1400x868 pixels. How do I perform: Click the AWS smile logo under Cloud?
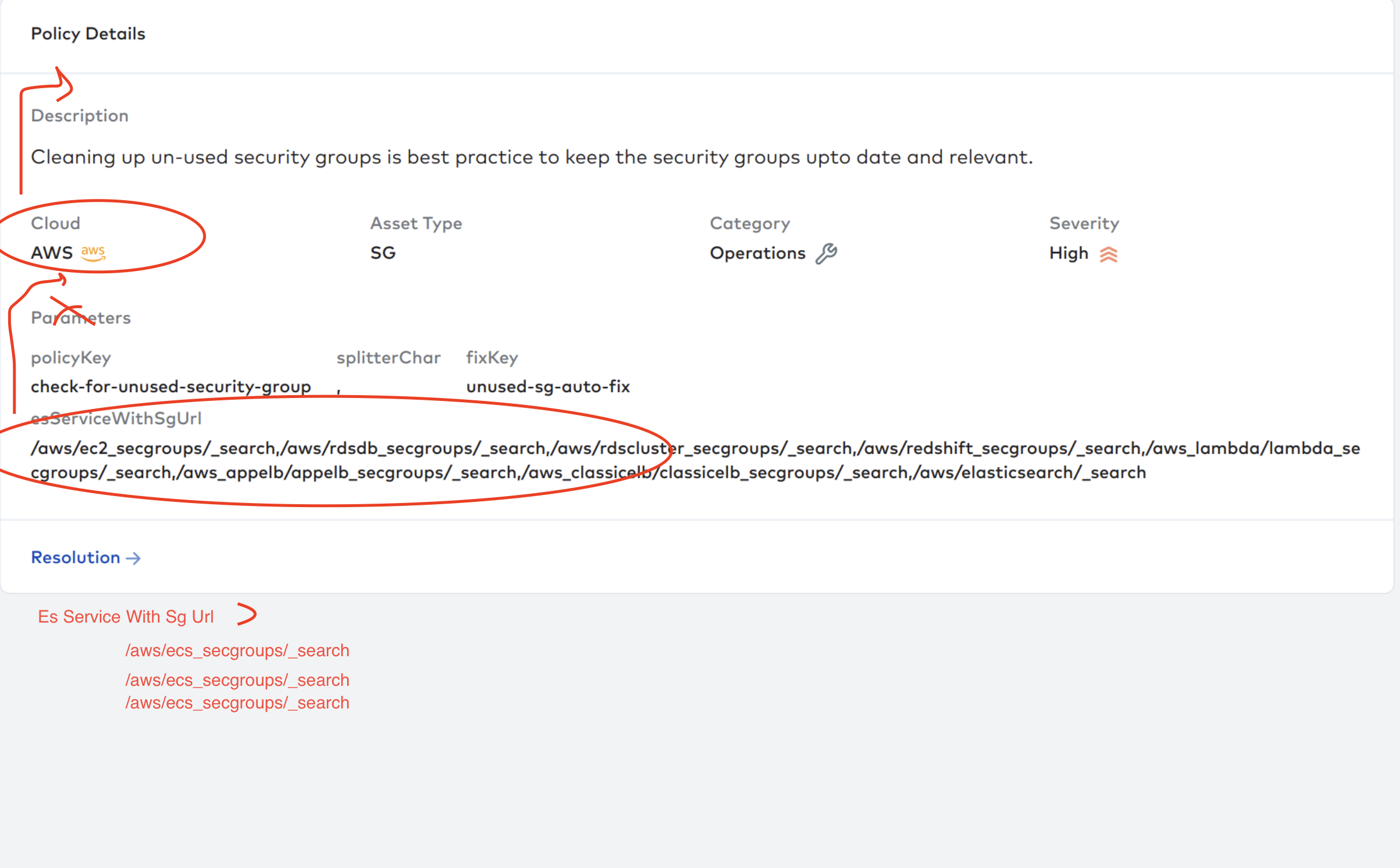coord(93,253)
